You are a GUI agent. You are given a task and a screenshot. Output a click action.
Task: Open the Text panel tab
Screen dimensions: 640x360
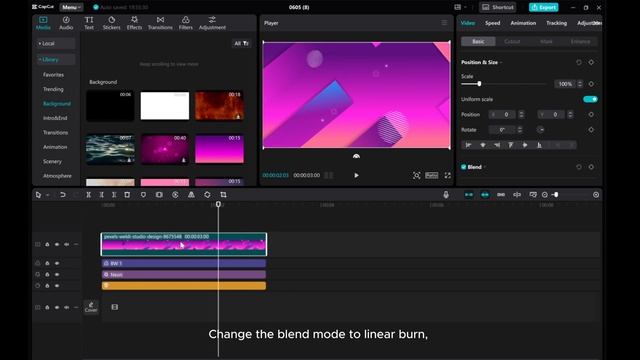click(89, 23)
